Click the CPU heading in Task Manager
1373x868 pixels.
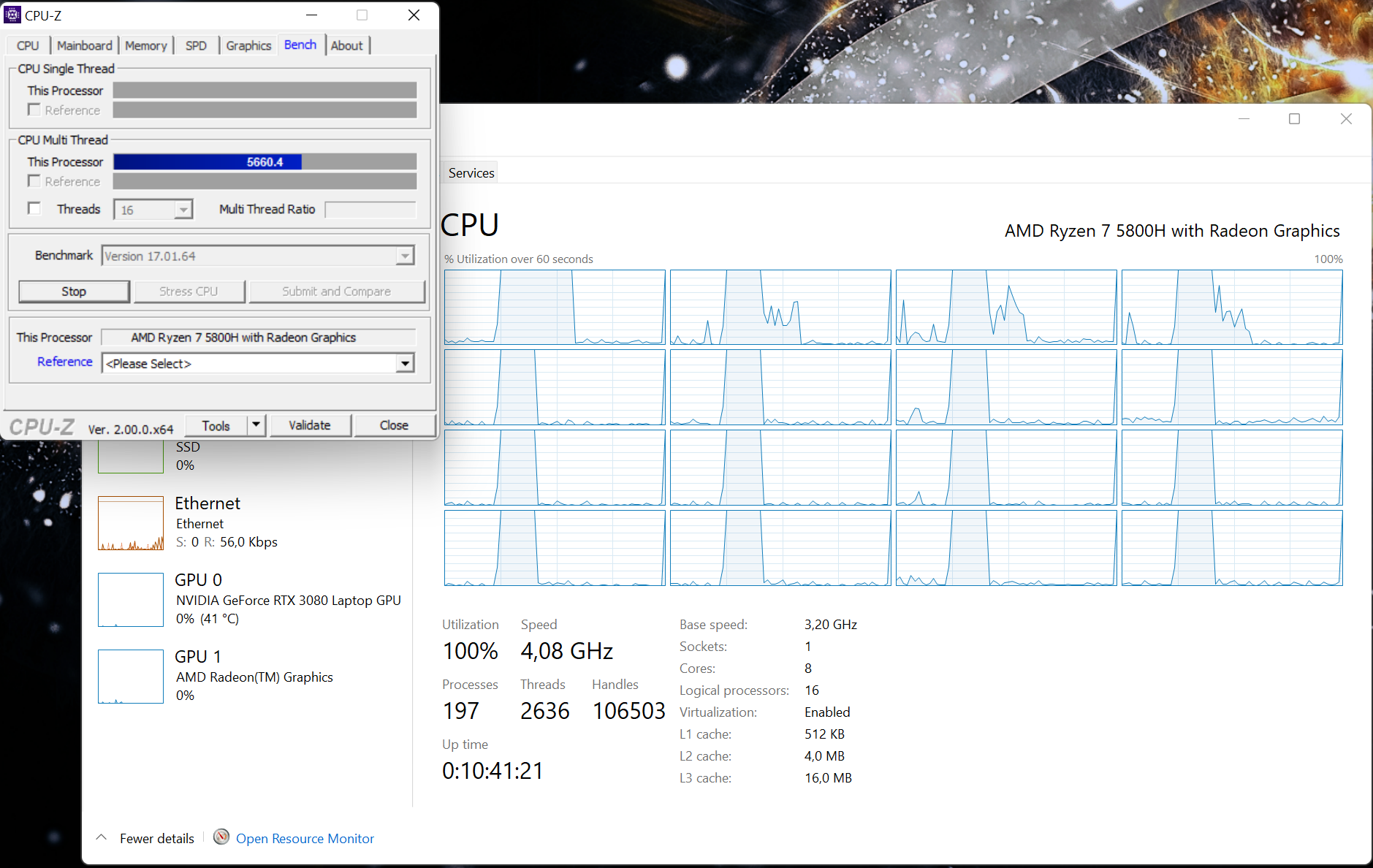pyautogui.click(x=471, y=225)
